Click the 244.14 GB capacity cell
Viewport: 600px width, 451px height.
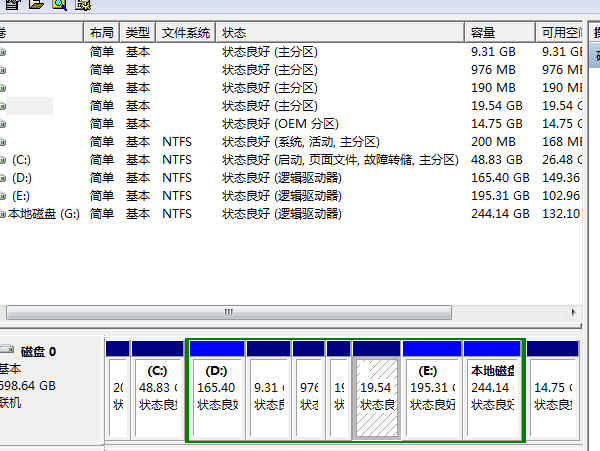tap(500, 213)
